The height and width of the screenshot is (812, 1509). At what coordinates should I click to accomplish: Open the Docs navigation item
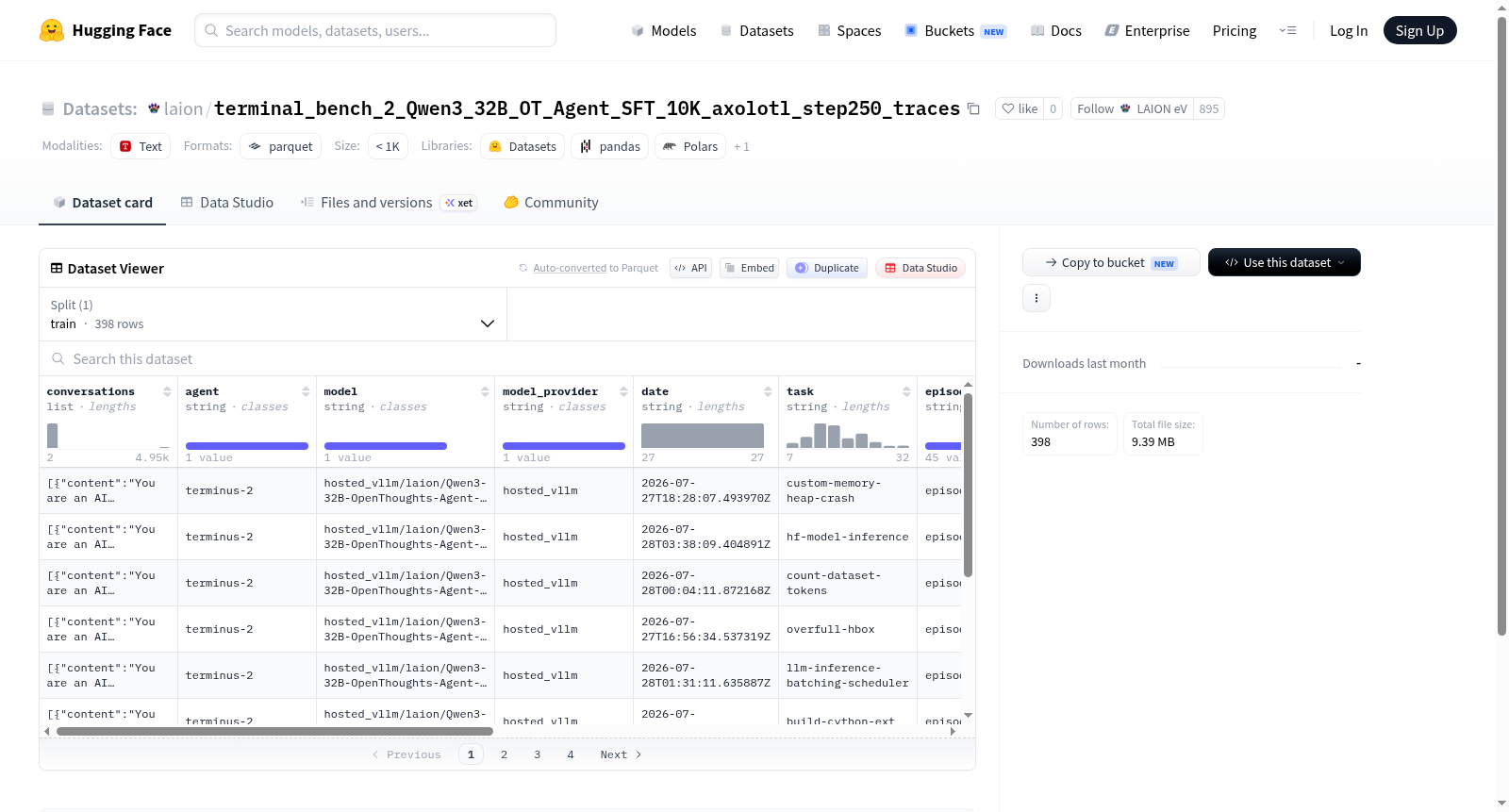1055,30
